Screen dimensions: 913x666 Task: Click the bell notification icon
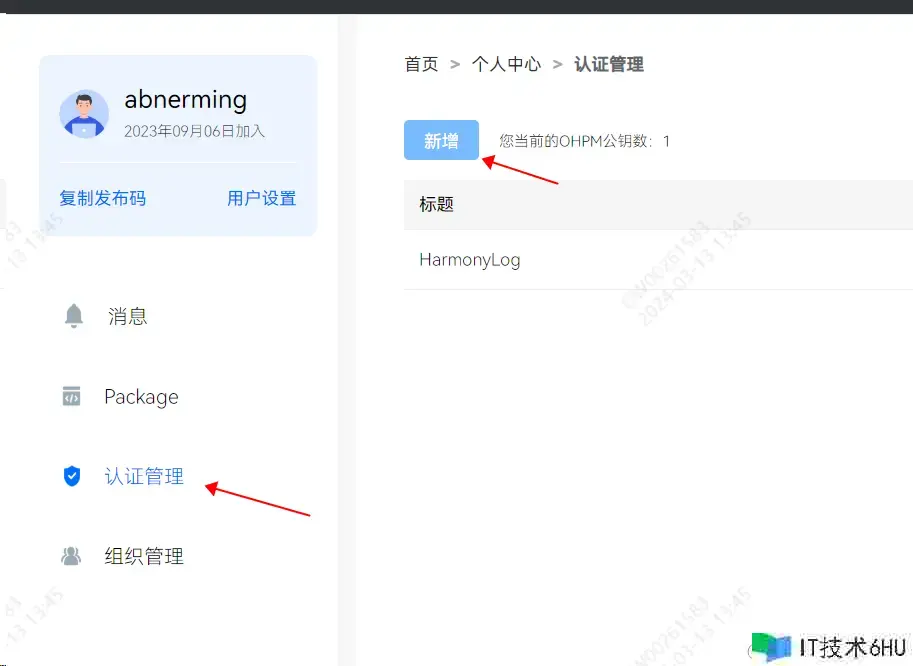[x=73, y=316]
